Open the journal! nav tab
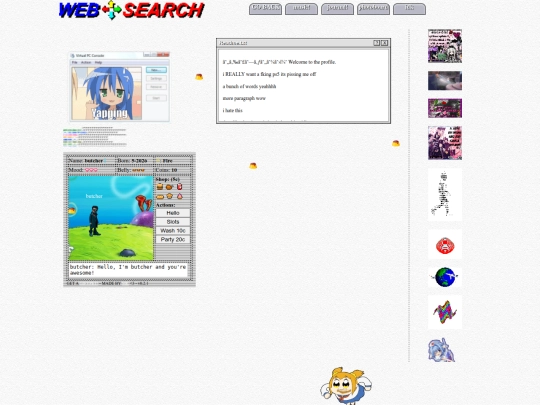The height and width of the screenshot is (405, 540). (337, 9)
